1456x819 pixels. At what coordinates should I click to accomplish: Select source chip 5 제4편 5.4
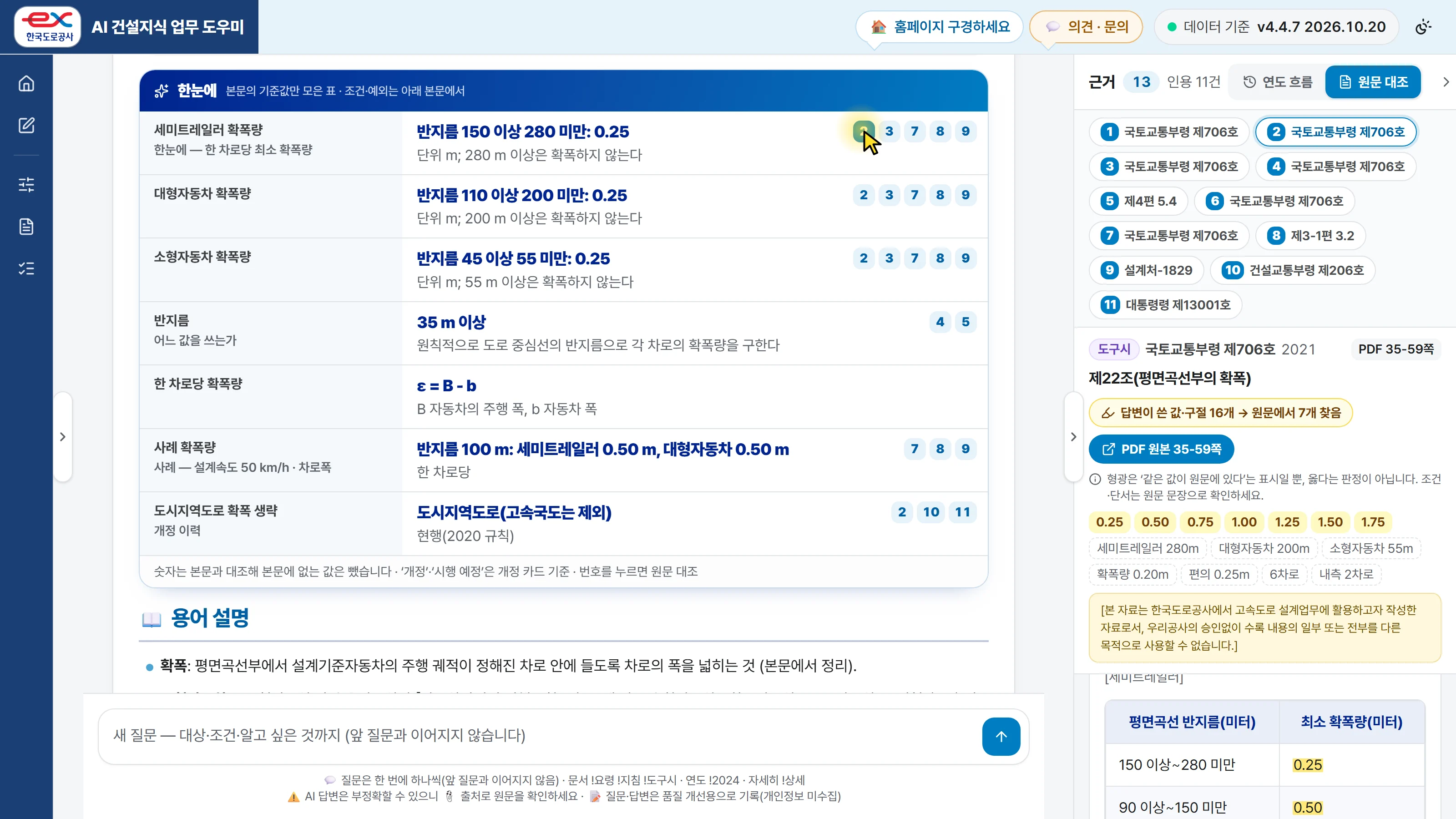[x=1138, y=201]
